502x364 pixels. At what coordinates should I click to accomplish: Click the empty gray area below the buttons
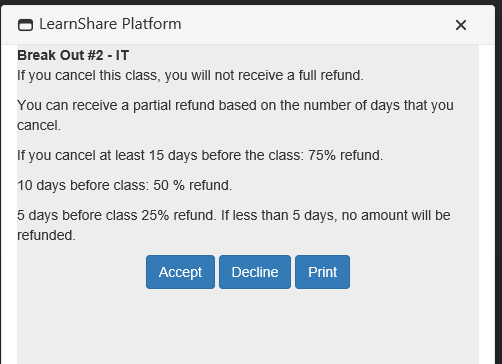(248, 327)
